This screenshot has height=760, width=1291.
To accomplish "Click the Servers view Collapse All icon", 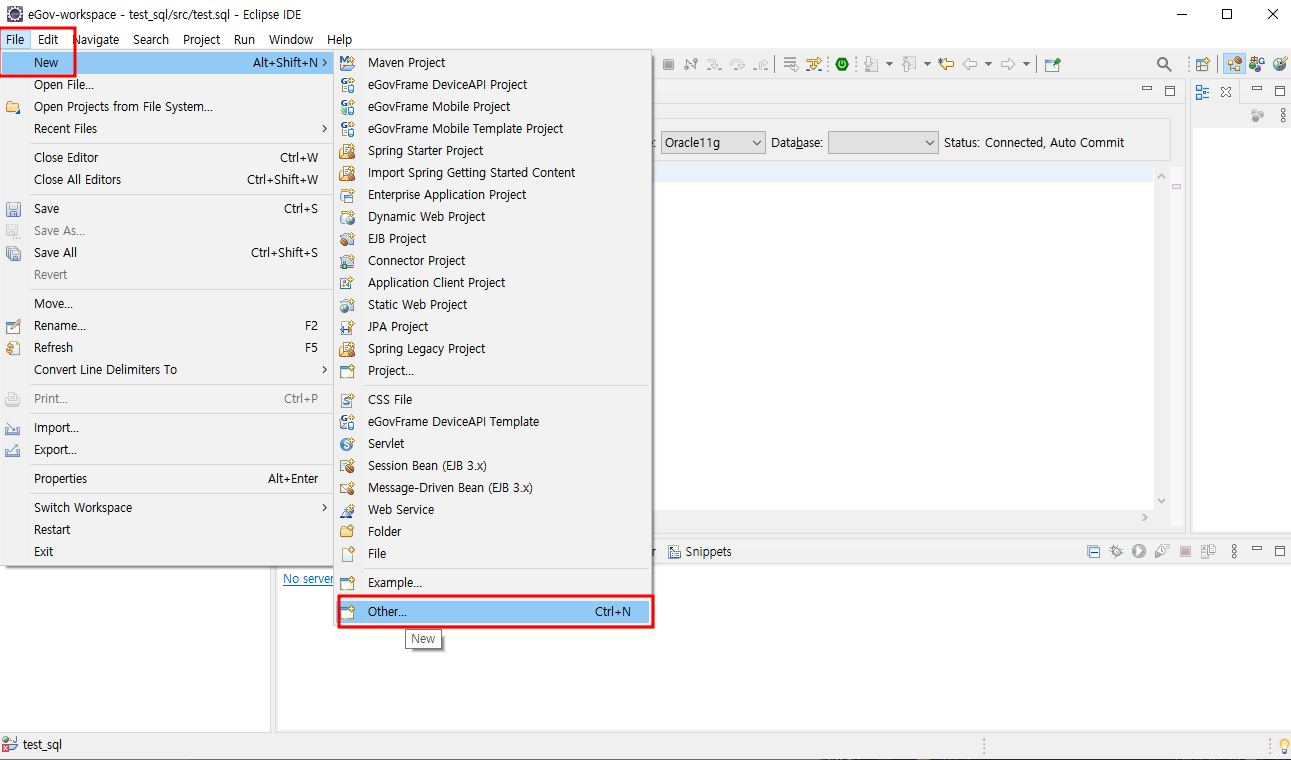I will pos(1093,551).
